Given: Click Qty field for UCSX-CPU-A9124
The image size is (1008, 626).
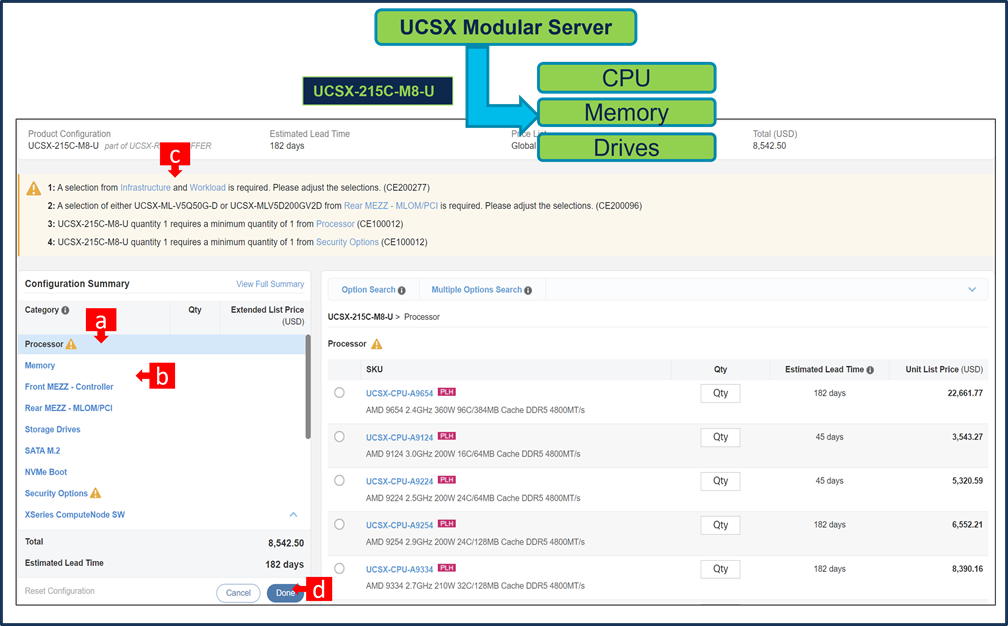Looking at the screenshot, I should (720, 437).
